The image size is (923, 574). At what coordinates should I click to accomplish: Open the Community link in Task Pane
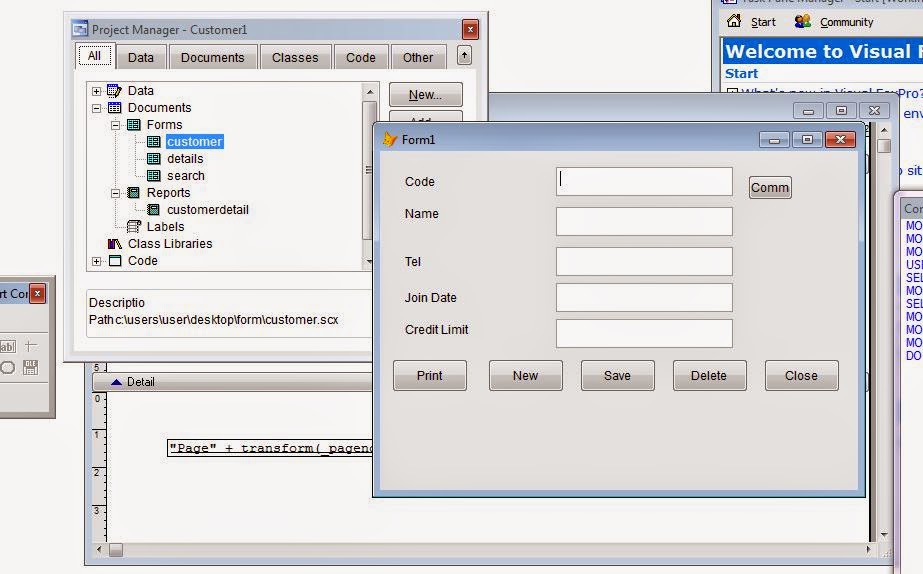click(x=846, y=22)
